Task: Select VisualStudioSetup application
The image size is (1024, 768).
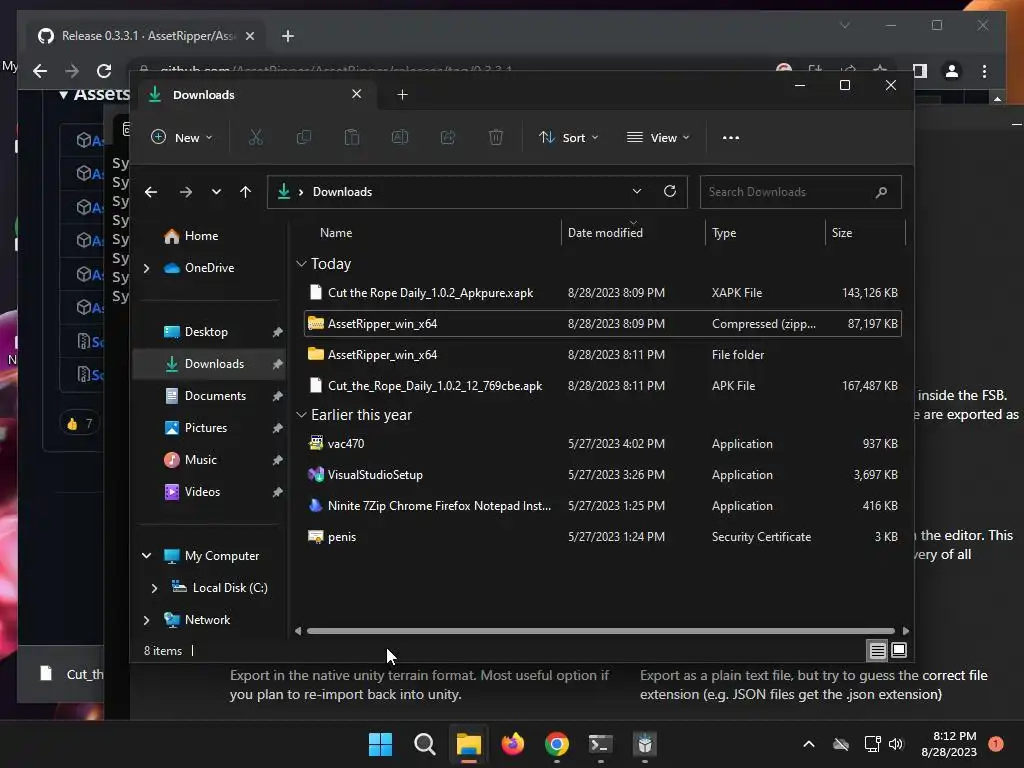Action: [x=603, y=475]
